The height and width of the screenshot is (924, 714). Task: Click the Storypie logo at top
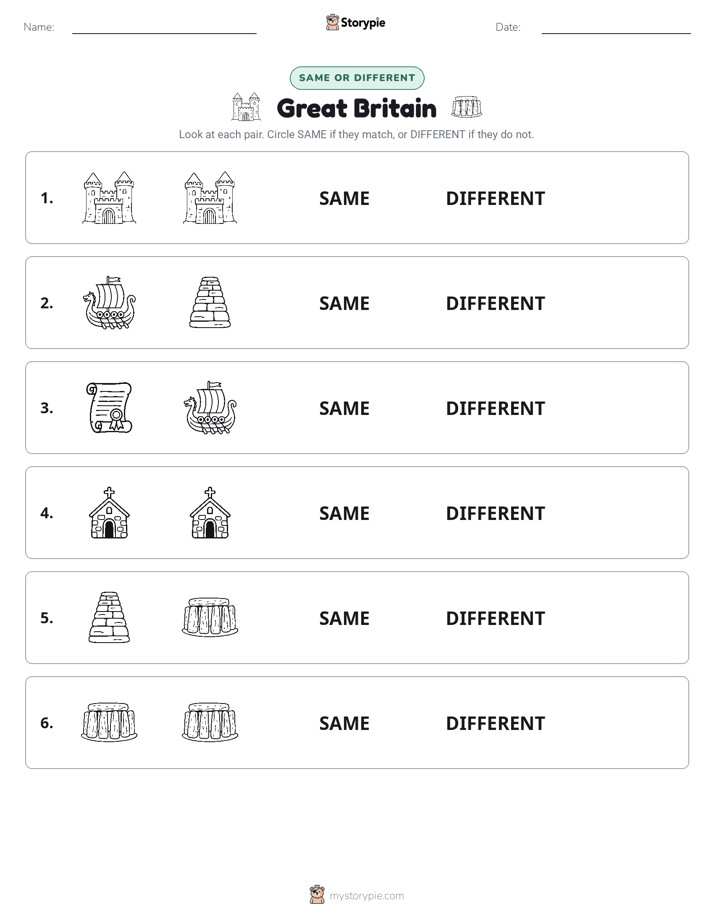356,22
